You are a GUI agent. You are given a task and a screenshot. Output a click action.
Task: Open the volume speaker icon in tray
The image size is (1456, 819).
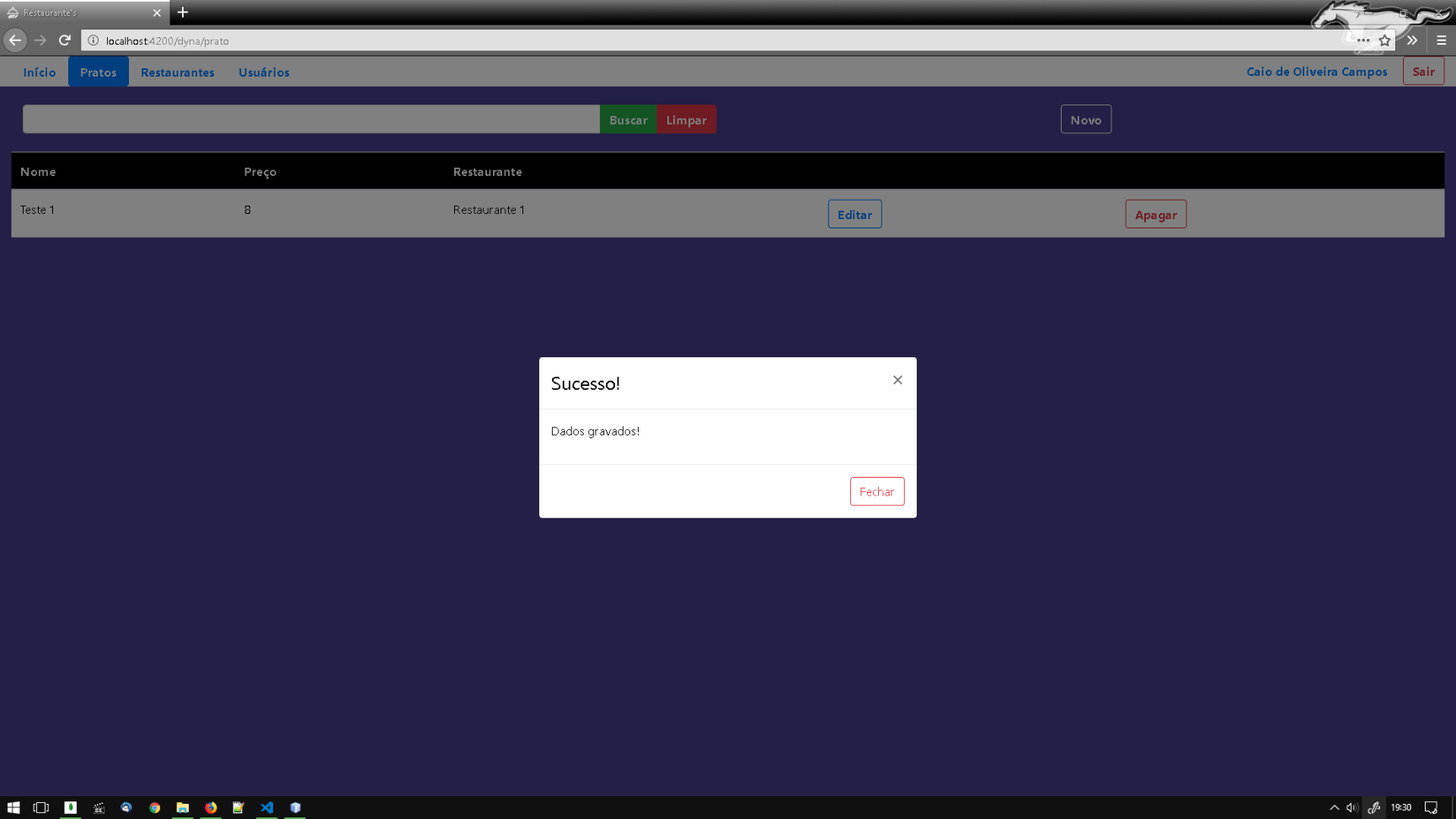pos(1352,807)
